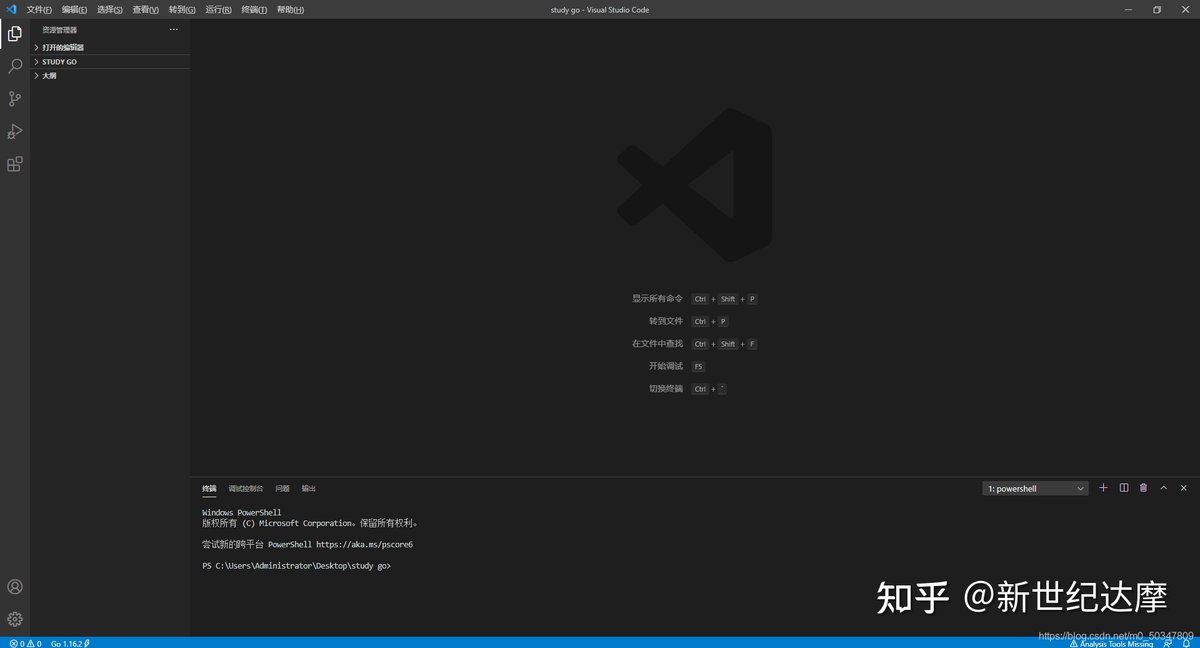Image resolution: width=1200 pixels, height=648 pixels.
Task: Close the terminal panel
Action: 1184,488
